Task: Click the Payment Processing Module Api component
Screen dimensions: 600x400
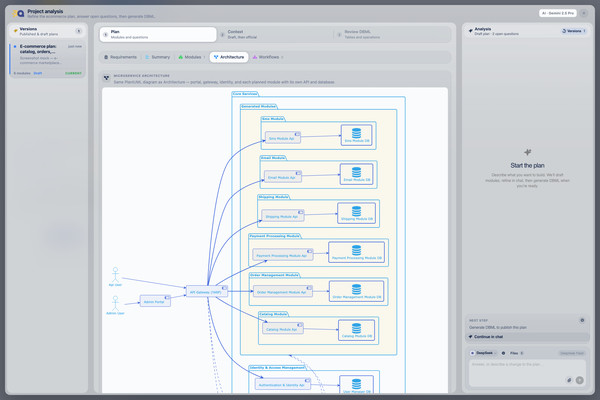Action: [x=283, y=255]
